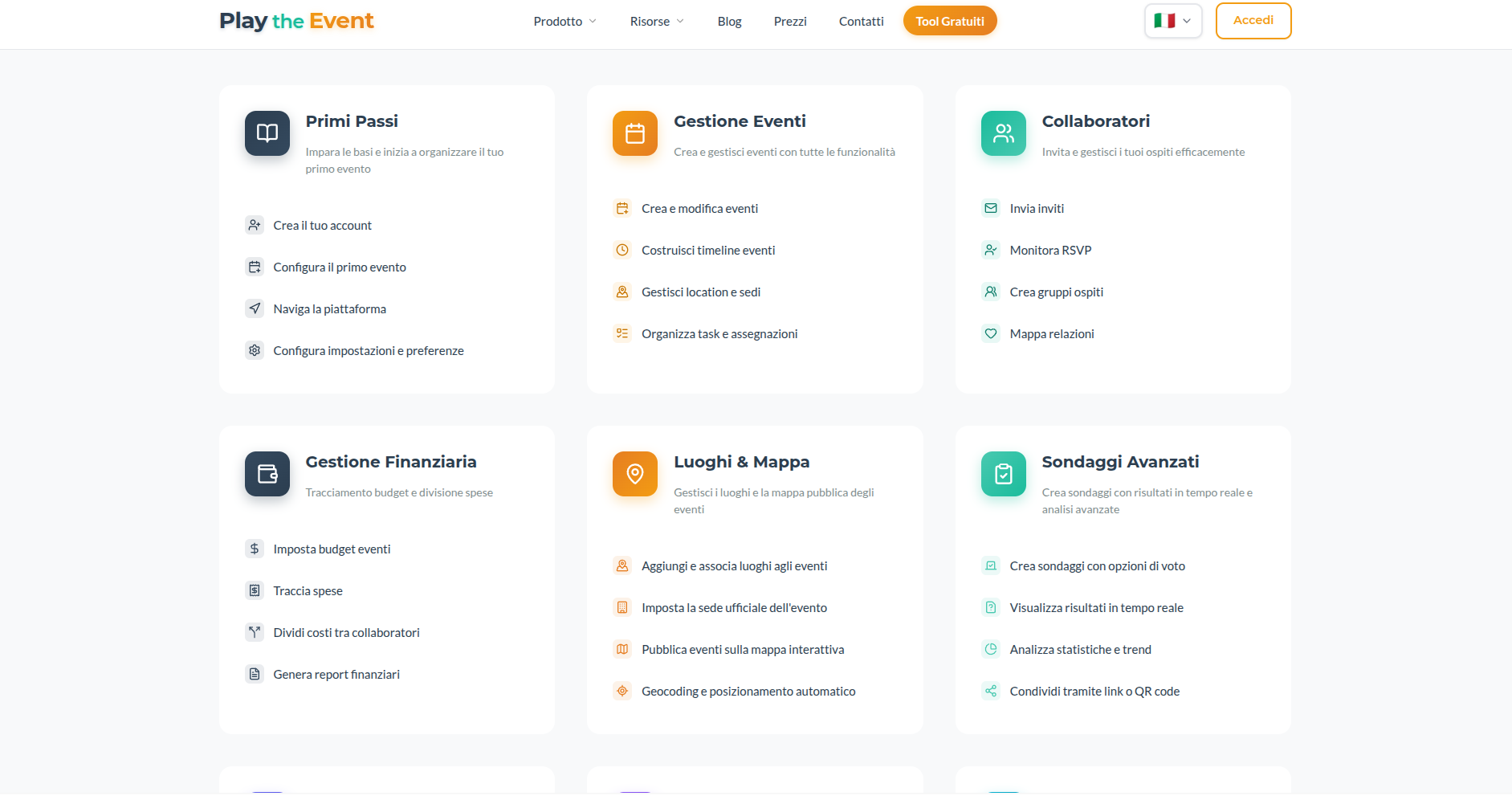Click icon beside Visualizza risultati in tempo reale
The image size is (1512, 796).
(x=991, y=607)
